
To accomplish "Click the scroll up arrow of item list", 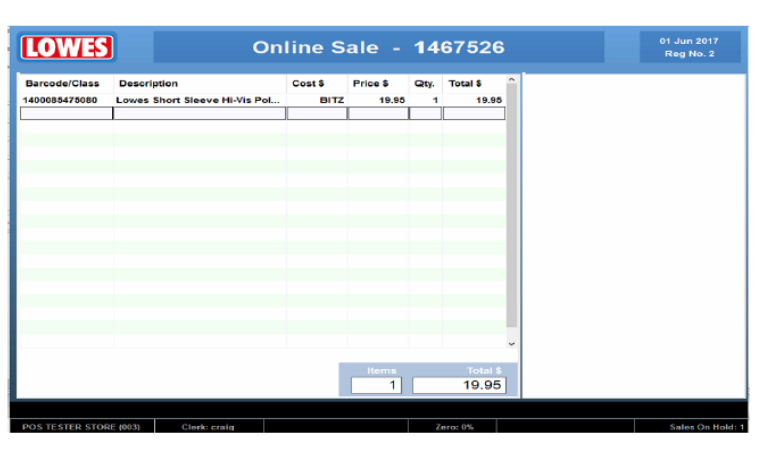I will (x=511, y=79).
